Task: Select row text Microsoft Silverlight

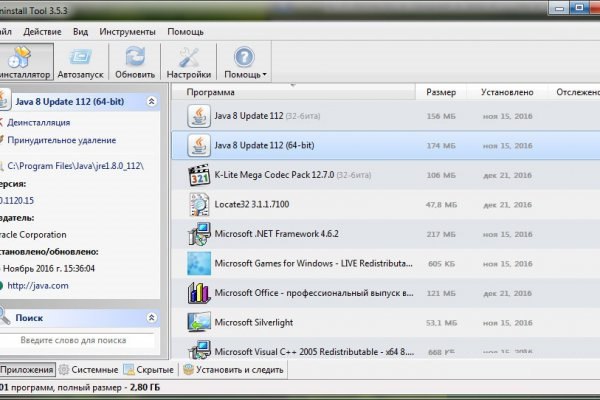Action: coord(253,322)
